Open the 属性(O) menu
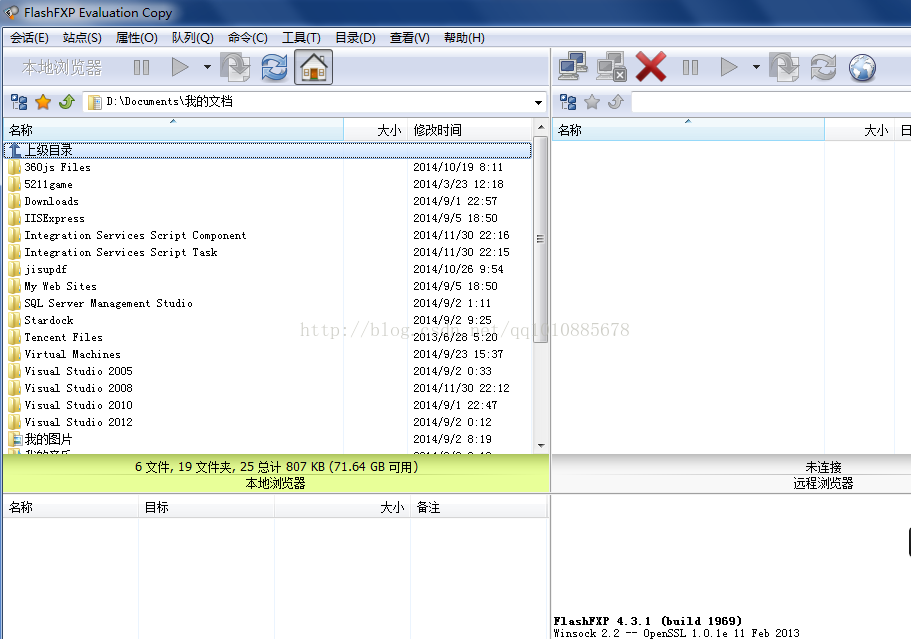This screenshot has width=911, height=639. pos(137,38)
